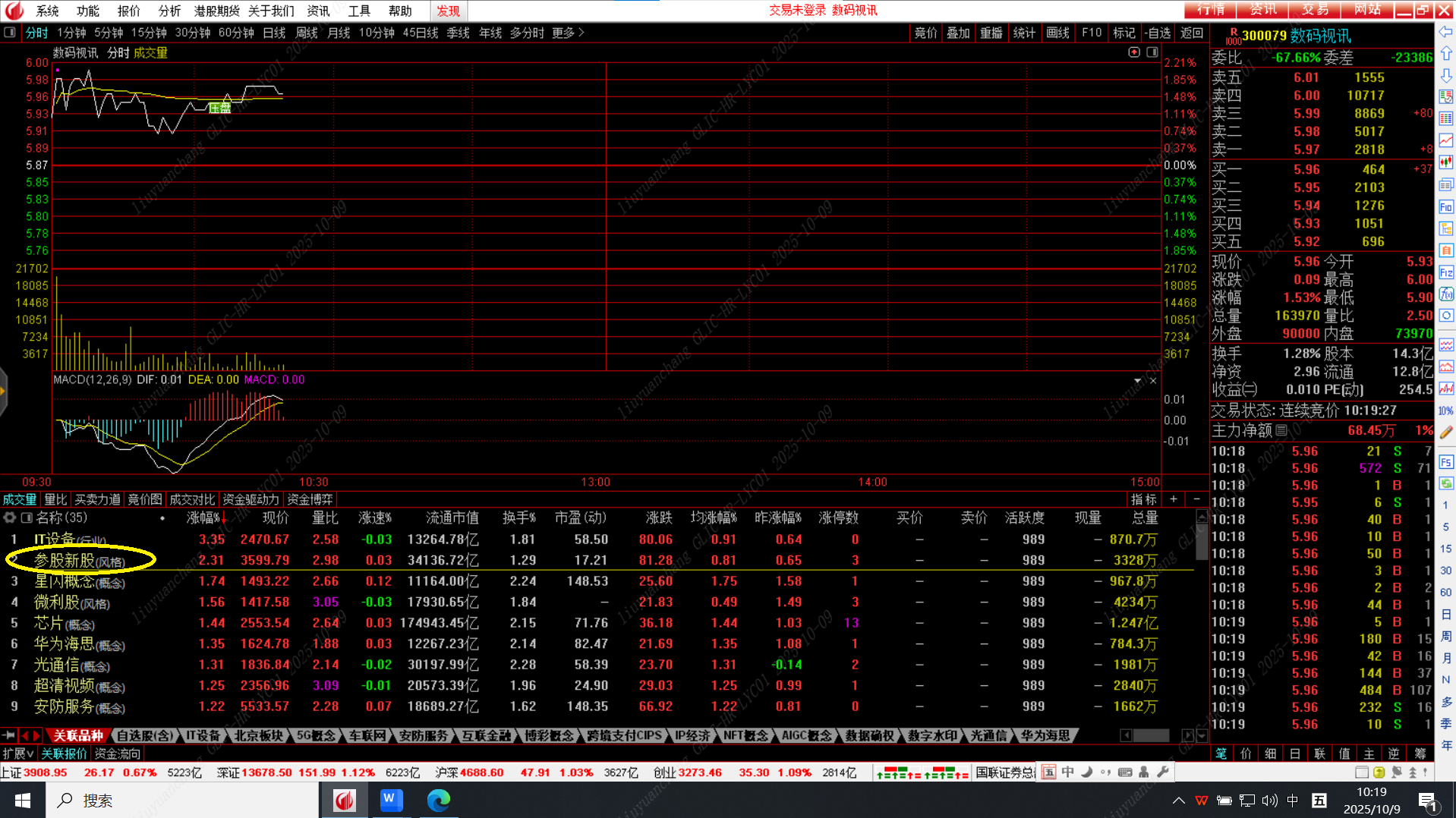Click the app logo icon at top left
This screenshot has height=818, width=1456.
point(14,10)
